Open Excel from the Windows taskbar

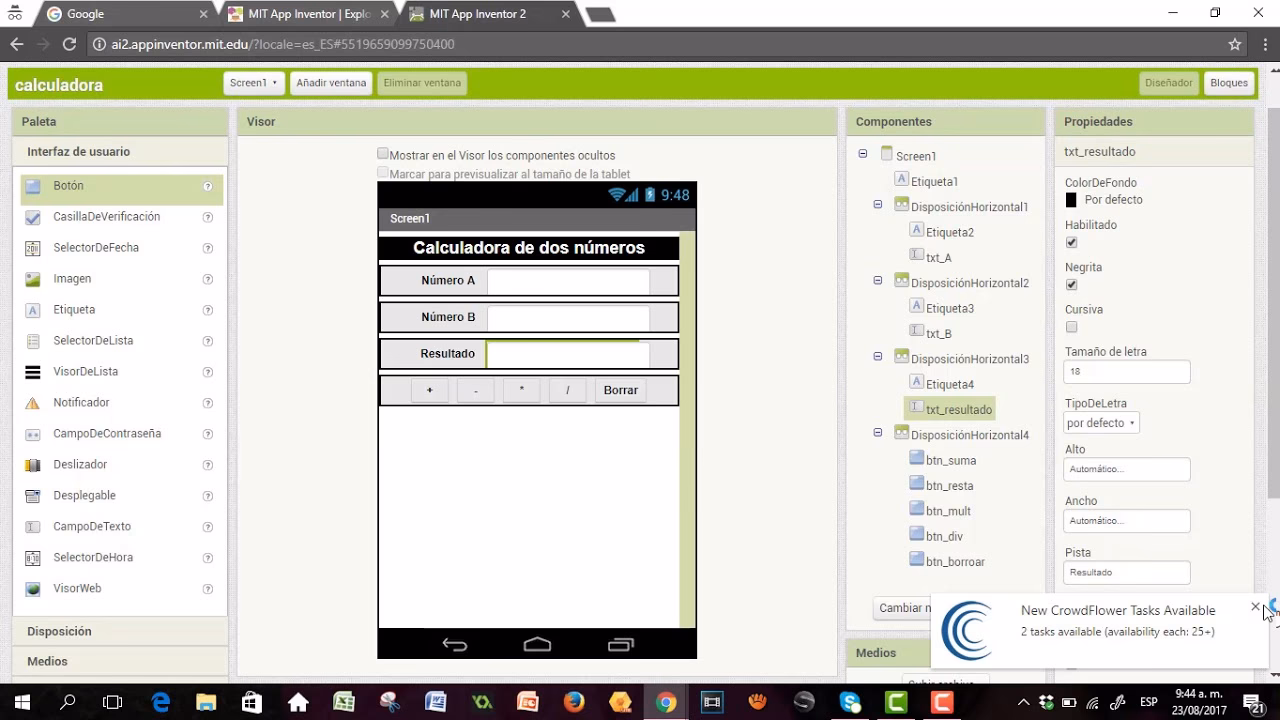tap(343, 702)
